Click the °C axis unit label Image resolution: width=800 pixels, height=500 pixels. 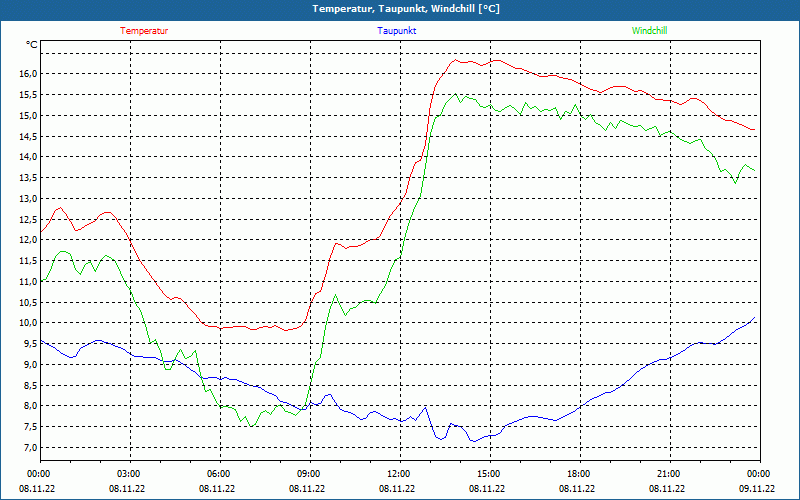tap(32, 45)
